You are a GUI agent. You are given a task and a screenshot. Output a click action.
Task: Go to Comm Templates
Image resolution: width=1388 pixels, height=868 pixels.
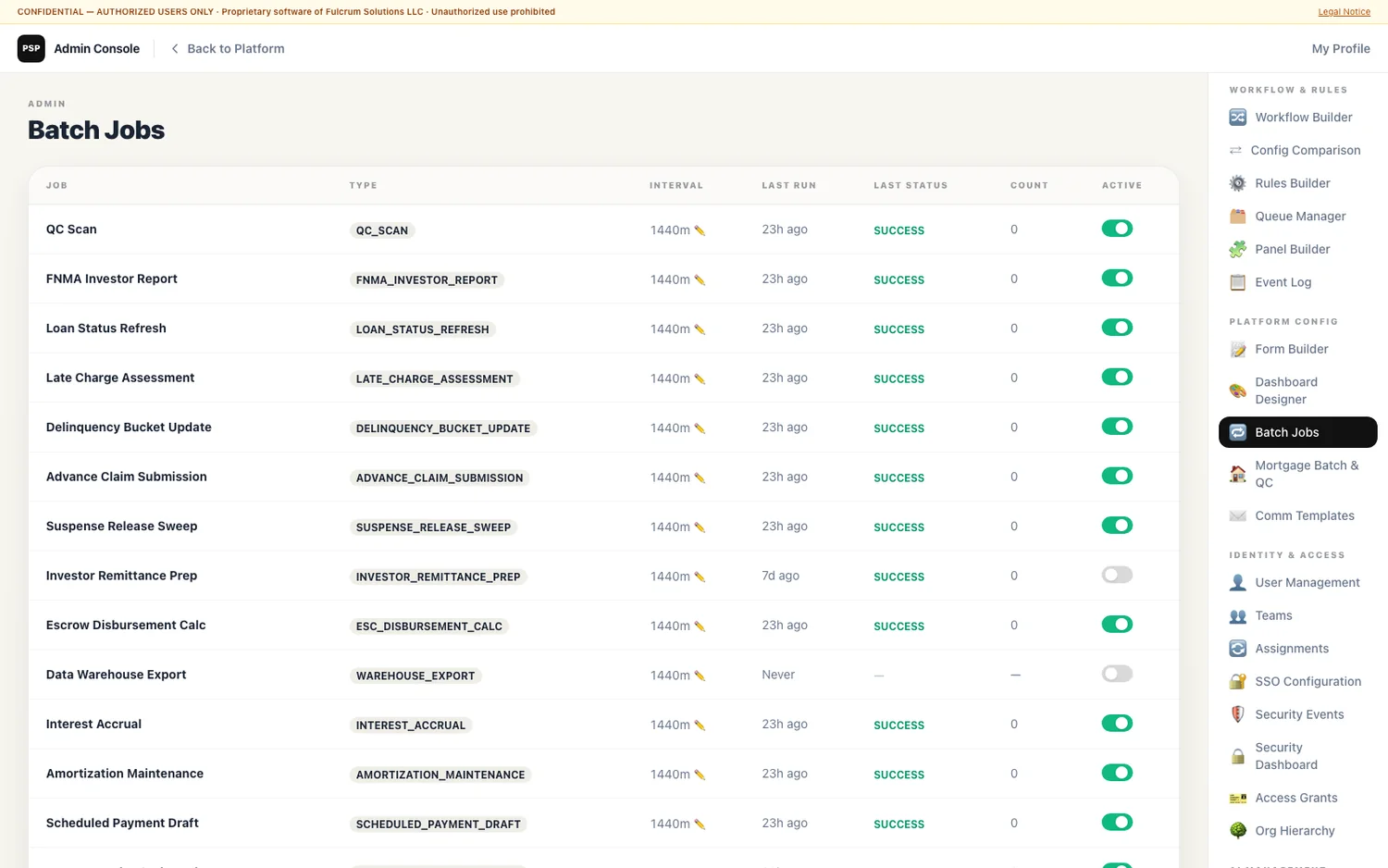[1297, 515]
